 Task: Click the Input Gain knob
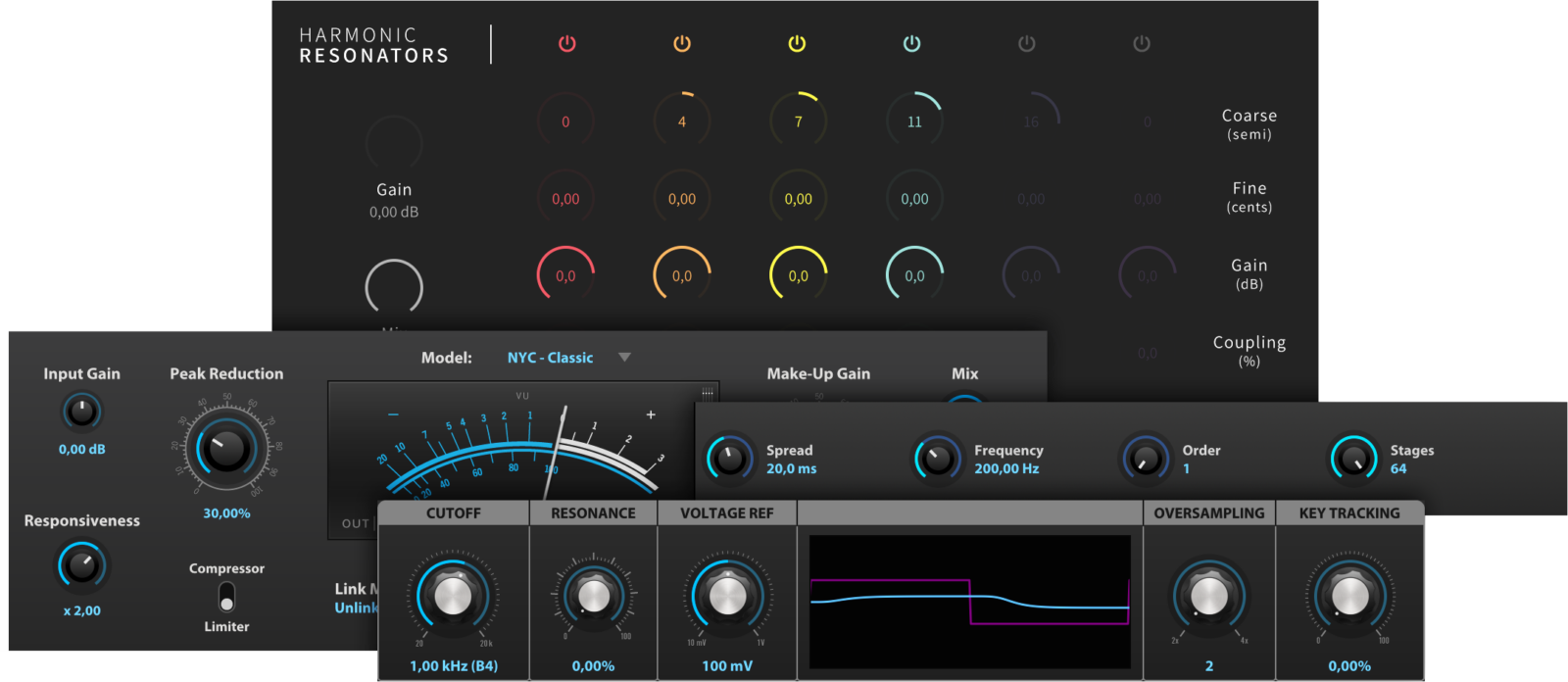coord(82,412)
